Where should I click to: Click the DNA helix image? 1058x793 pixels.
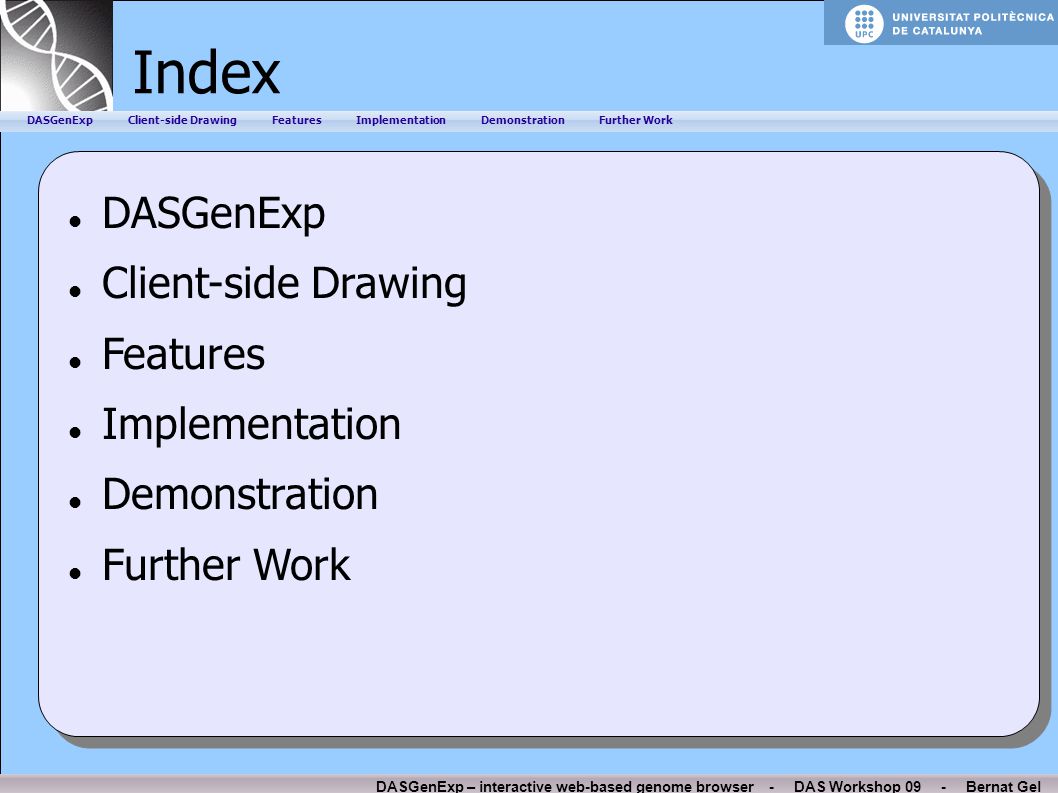(x=57, y=55)
